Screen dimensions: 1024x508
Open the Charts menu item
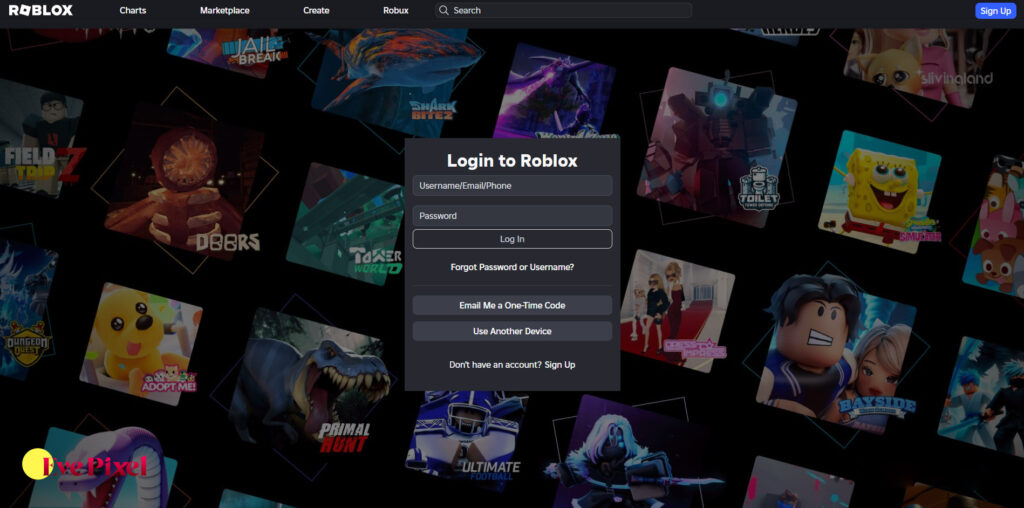133,10
